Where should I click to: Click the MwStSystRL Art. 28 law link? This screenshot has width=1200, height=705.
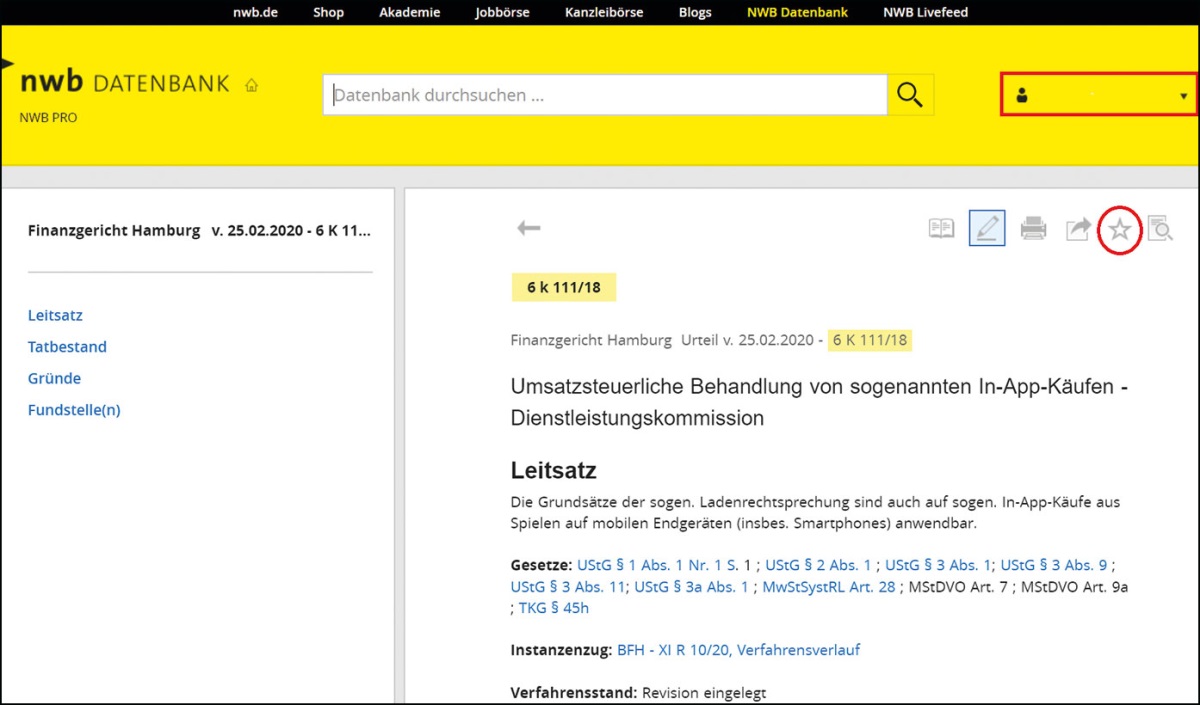click(829, 587)
